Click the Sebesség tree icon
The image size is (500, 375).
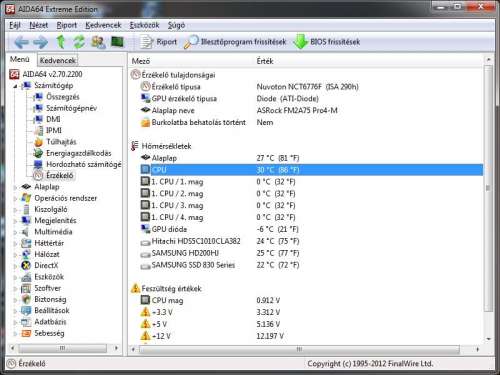point(26,333)
